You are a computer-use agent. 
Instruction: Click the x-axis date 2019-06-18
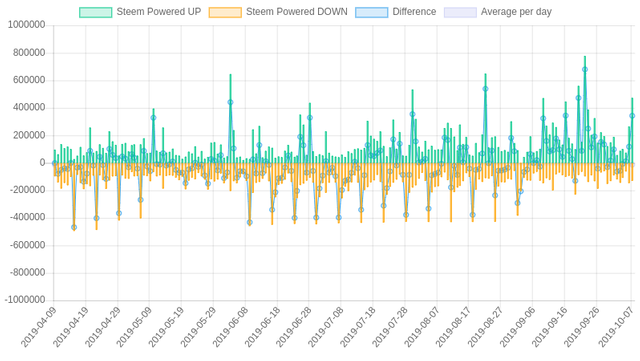pos(262,327)
